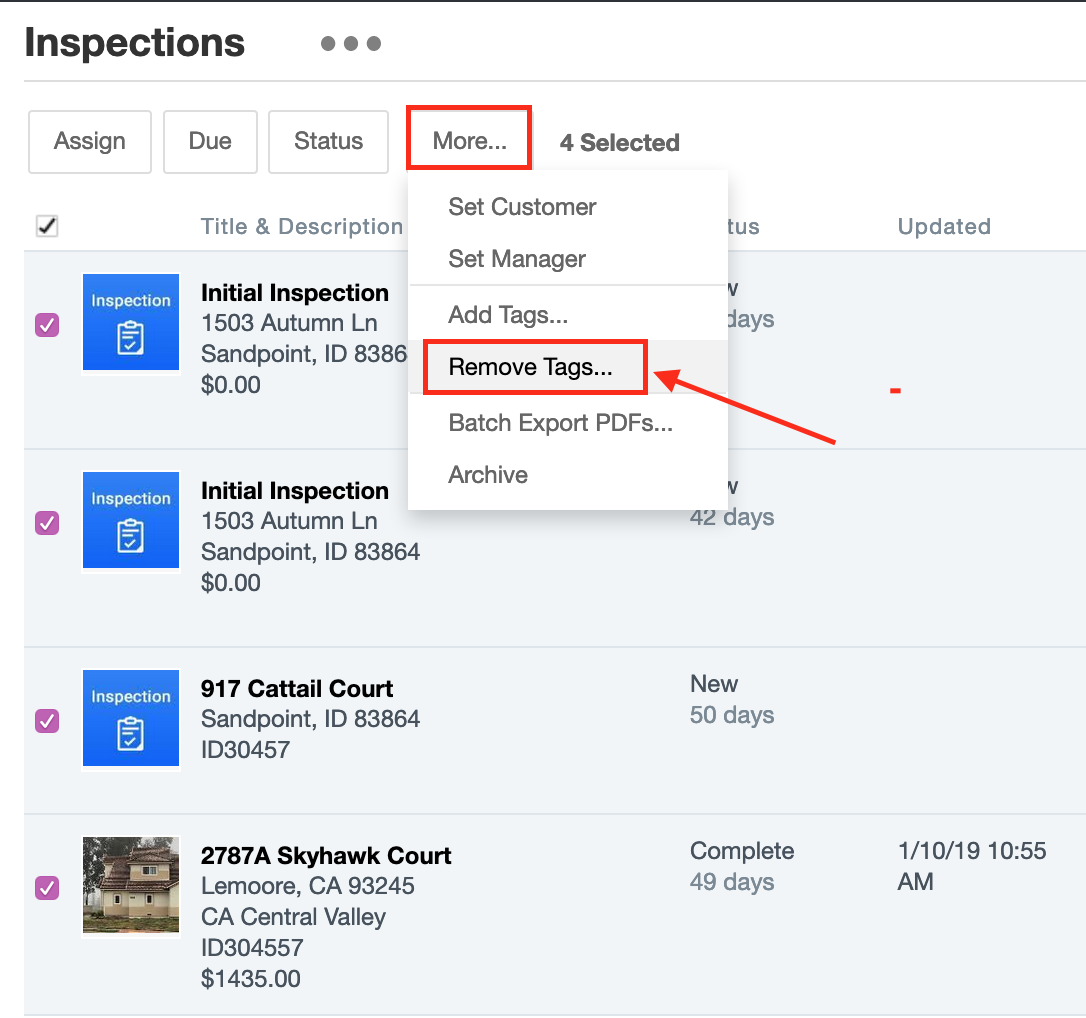Open the 917 Cattail Court title link
The height and width of the screenshot is (1018, 1086).
point(297,689)
